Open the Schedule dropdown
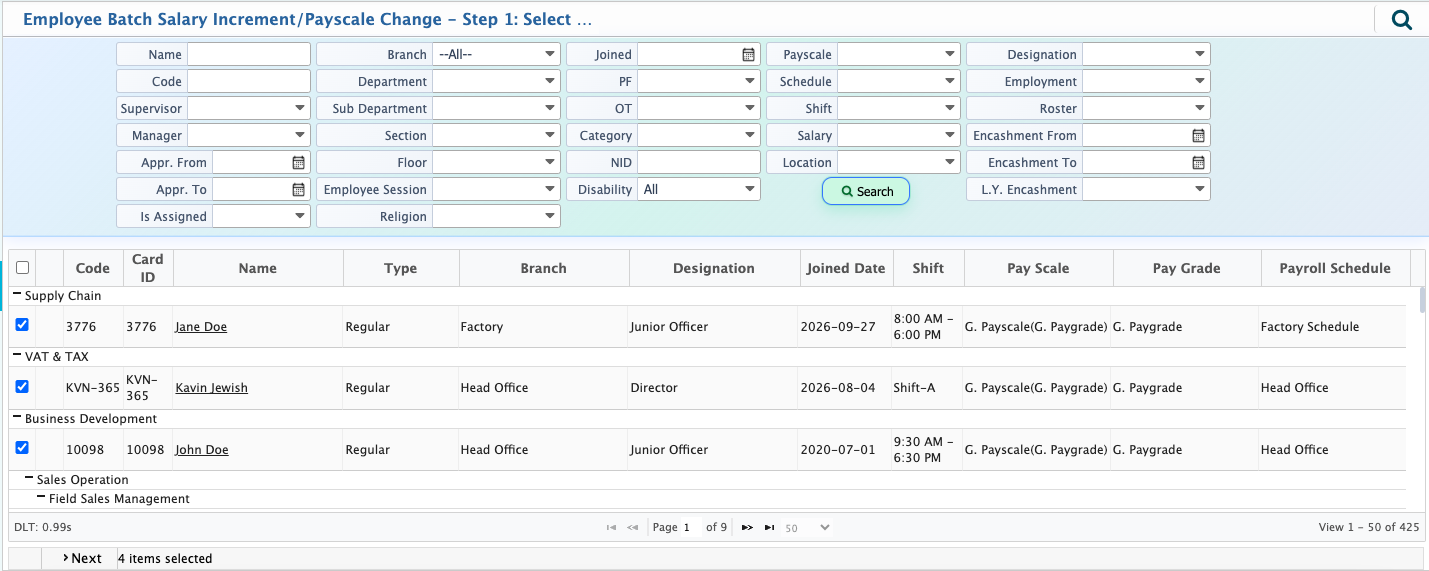The height and width of the screenshot is (571, 1429). (x=899, y=82)
